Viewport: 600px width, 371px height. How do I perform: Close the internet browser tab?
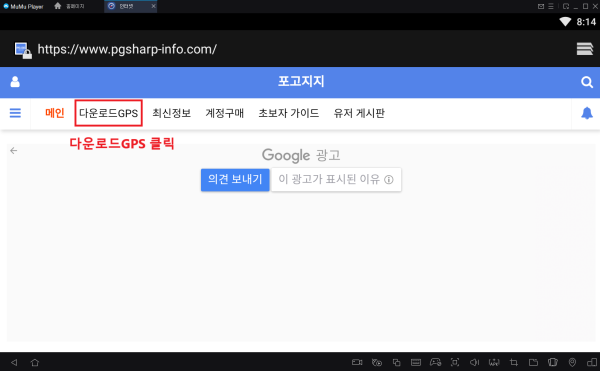pyautogui.click(x=153, y=6)
